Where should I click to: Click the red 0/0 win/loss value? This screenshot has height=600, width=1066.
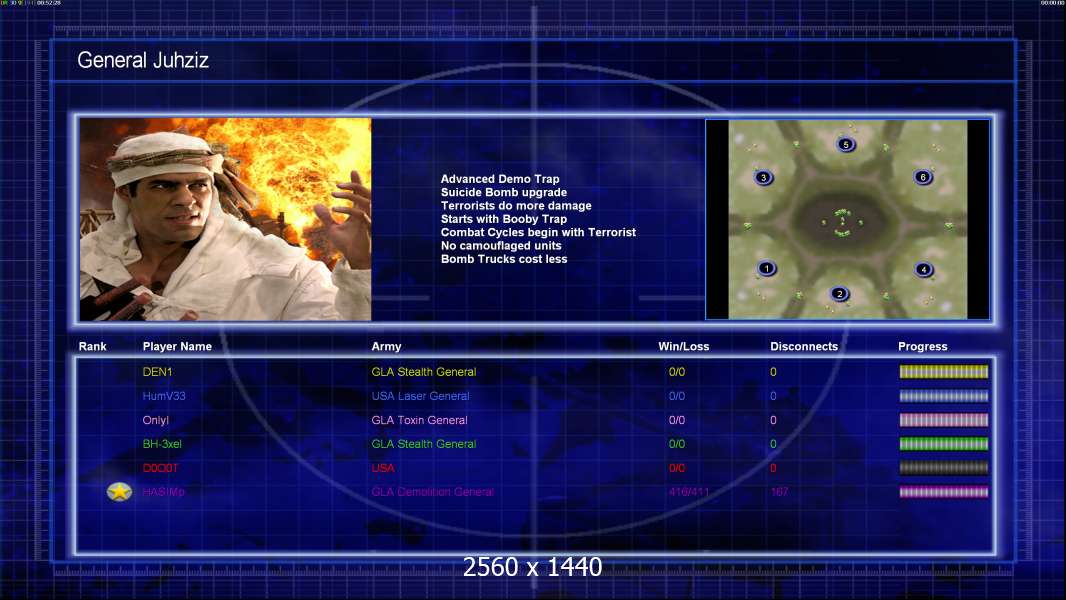coord(676,467)
